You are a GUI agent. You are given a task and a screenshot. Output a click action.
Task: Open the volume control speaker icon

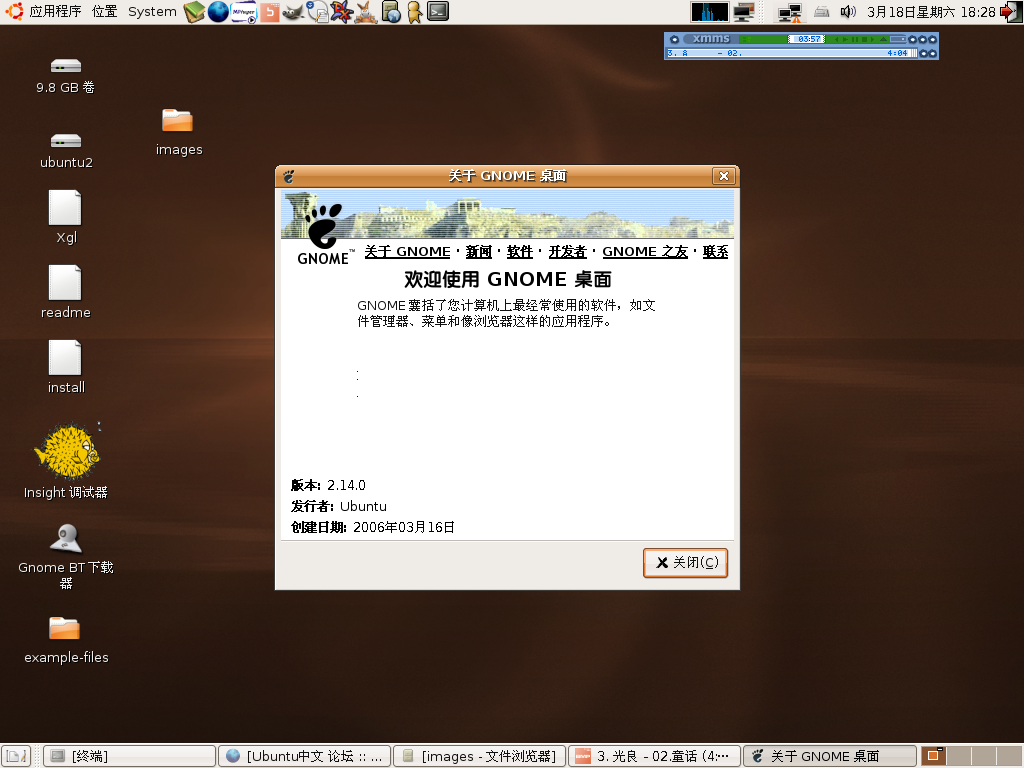coord(848,12)
